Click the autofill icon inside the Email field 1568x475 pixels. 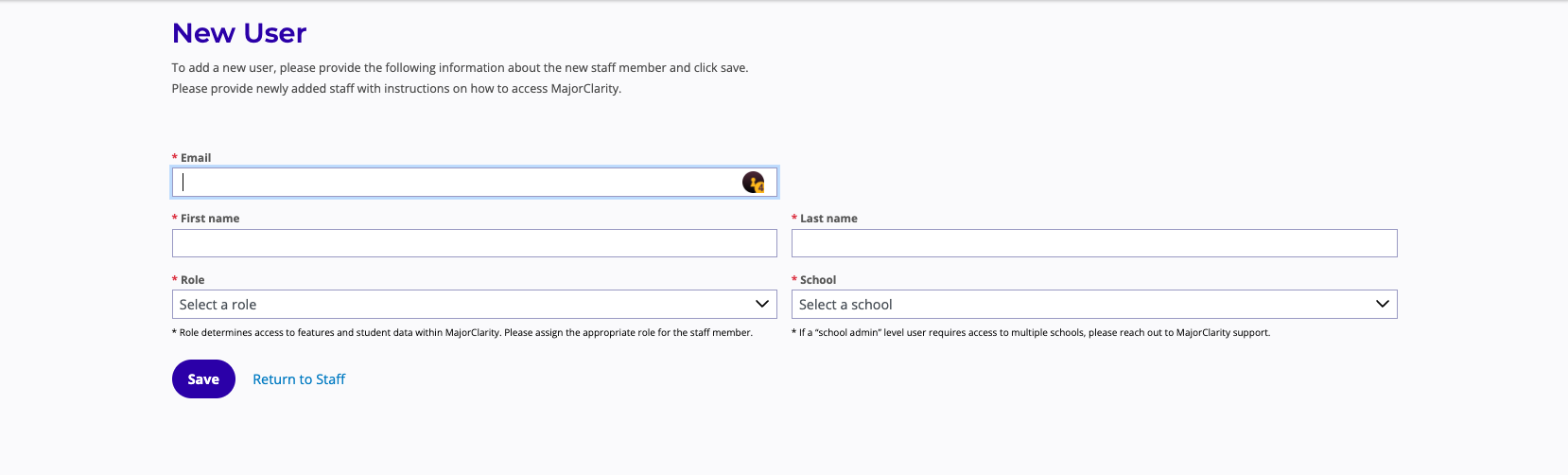[753, 183]
